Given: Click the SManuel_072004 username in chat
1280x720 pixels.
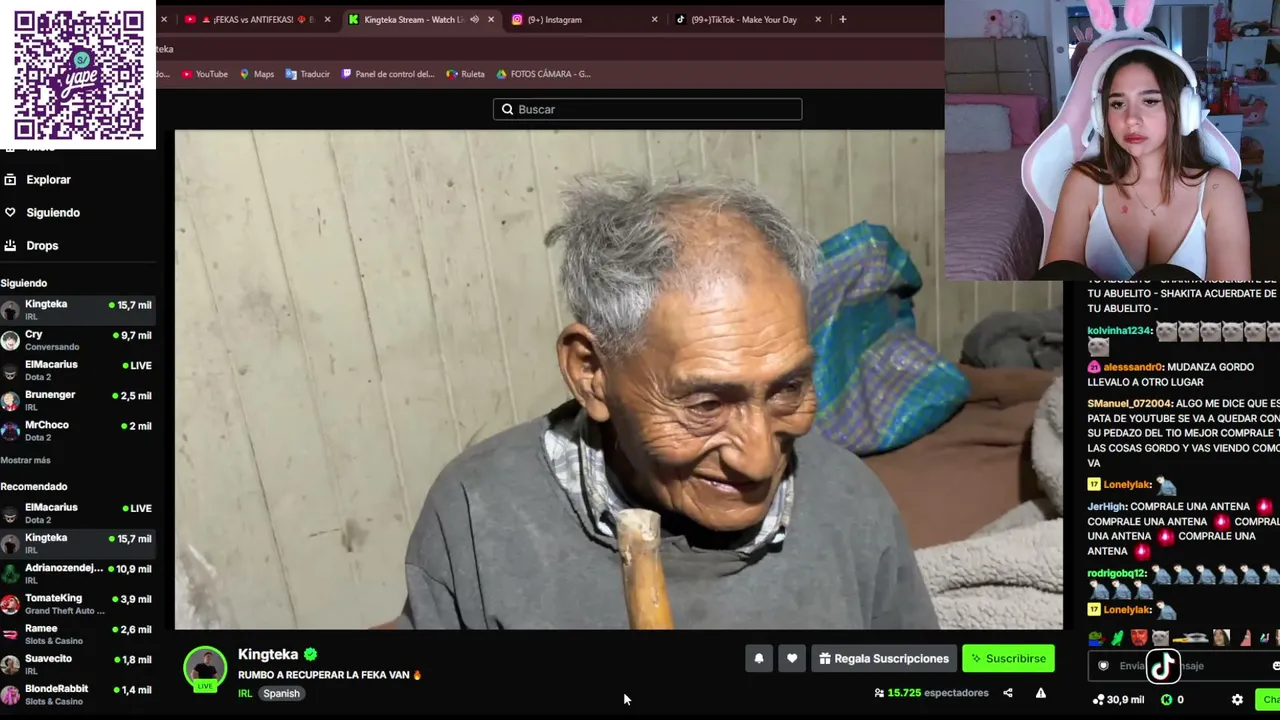Looking at the screenshot, I should click(x=1130, y=404).
